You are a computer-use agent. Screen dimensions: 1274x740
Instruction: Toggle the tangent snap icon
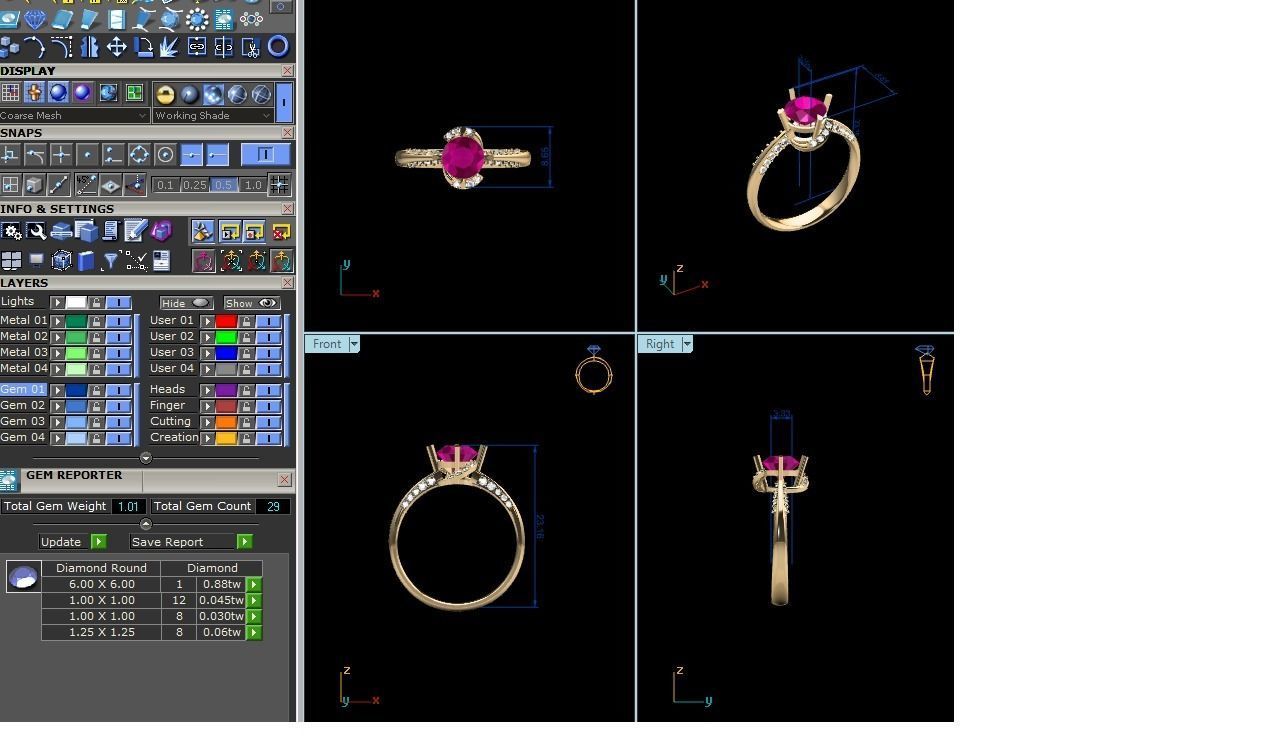35,154
